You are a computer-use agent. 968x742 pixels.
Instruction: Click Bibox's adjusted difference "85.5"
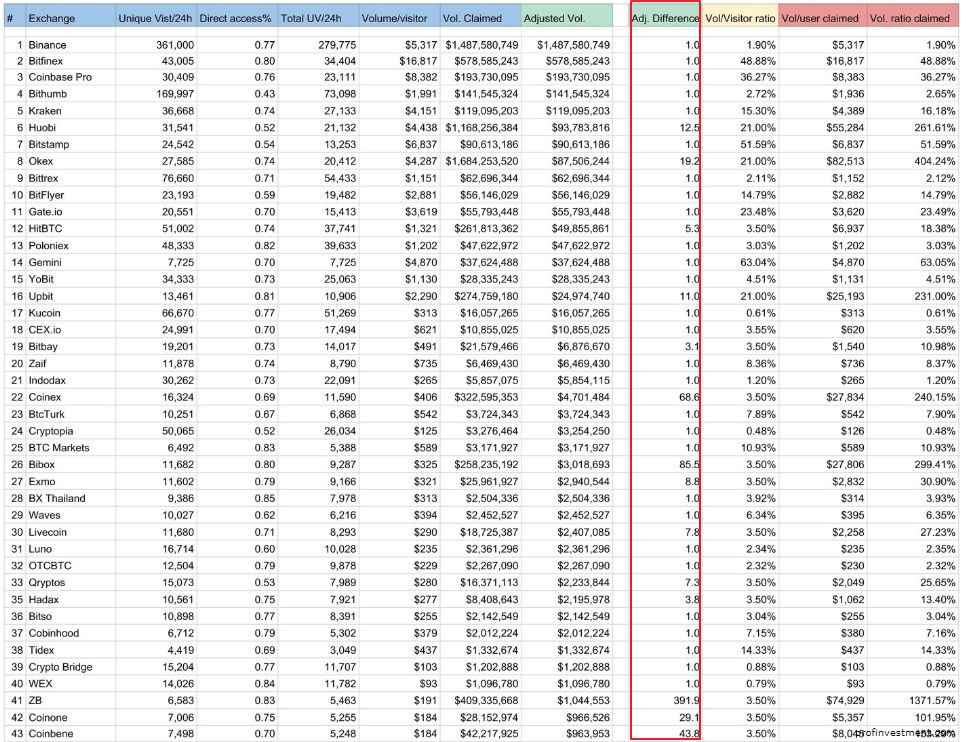coord(689,464)
